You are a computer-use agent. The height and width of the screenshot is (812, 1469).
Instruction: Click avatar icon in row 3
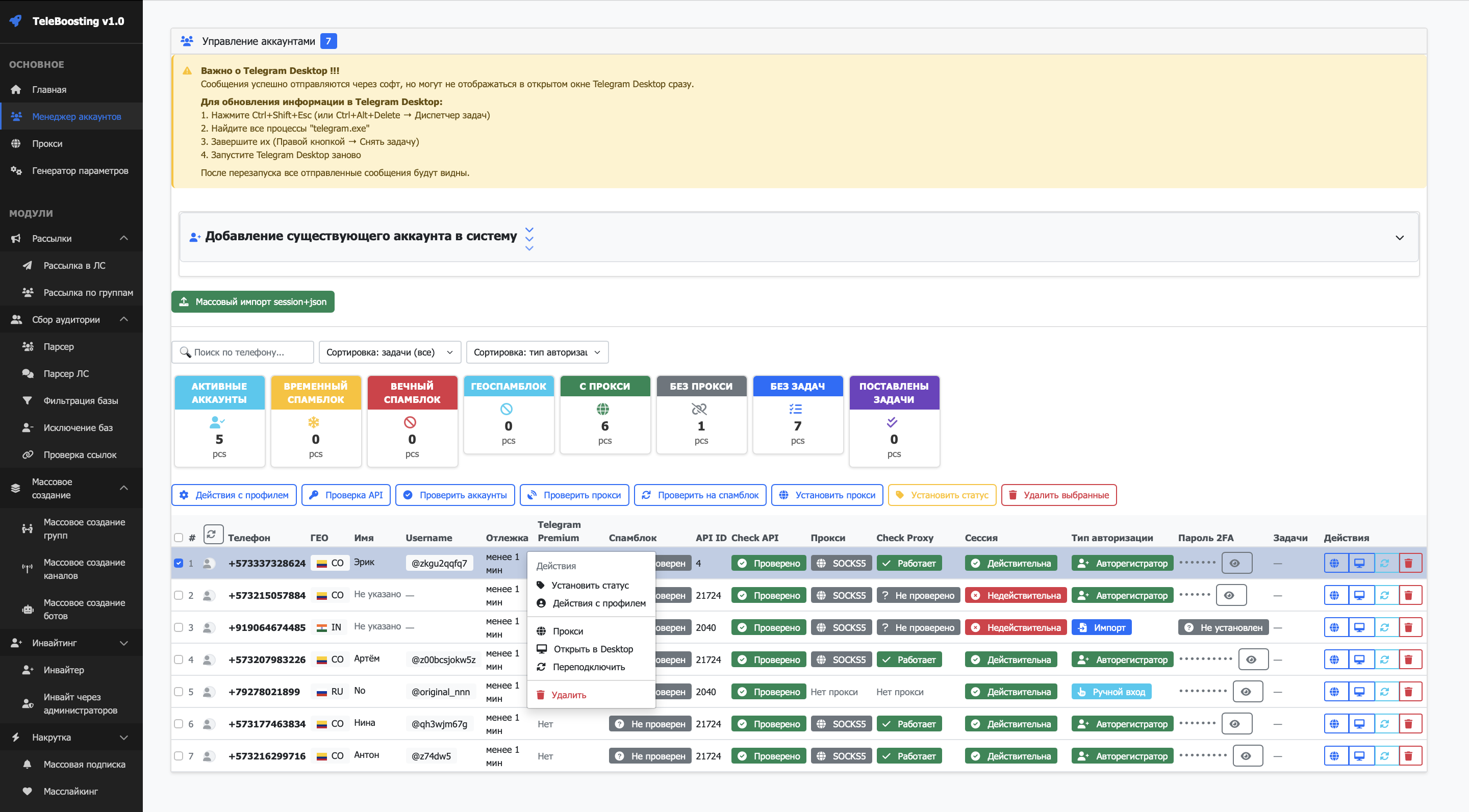pos(208,627)
